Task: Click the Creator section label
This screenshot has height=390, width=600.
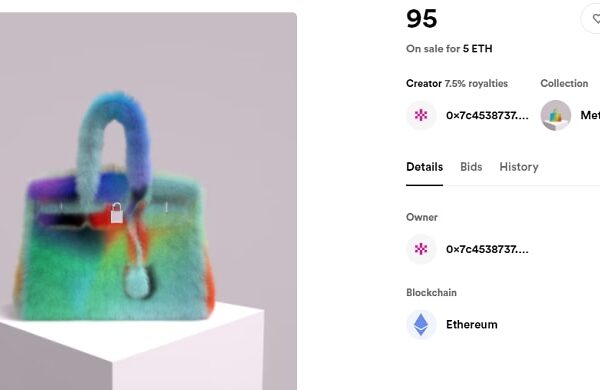Action: 424,83
